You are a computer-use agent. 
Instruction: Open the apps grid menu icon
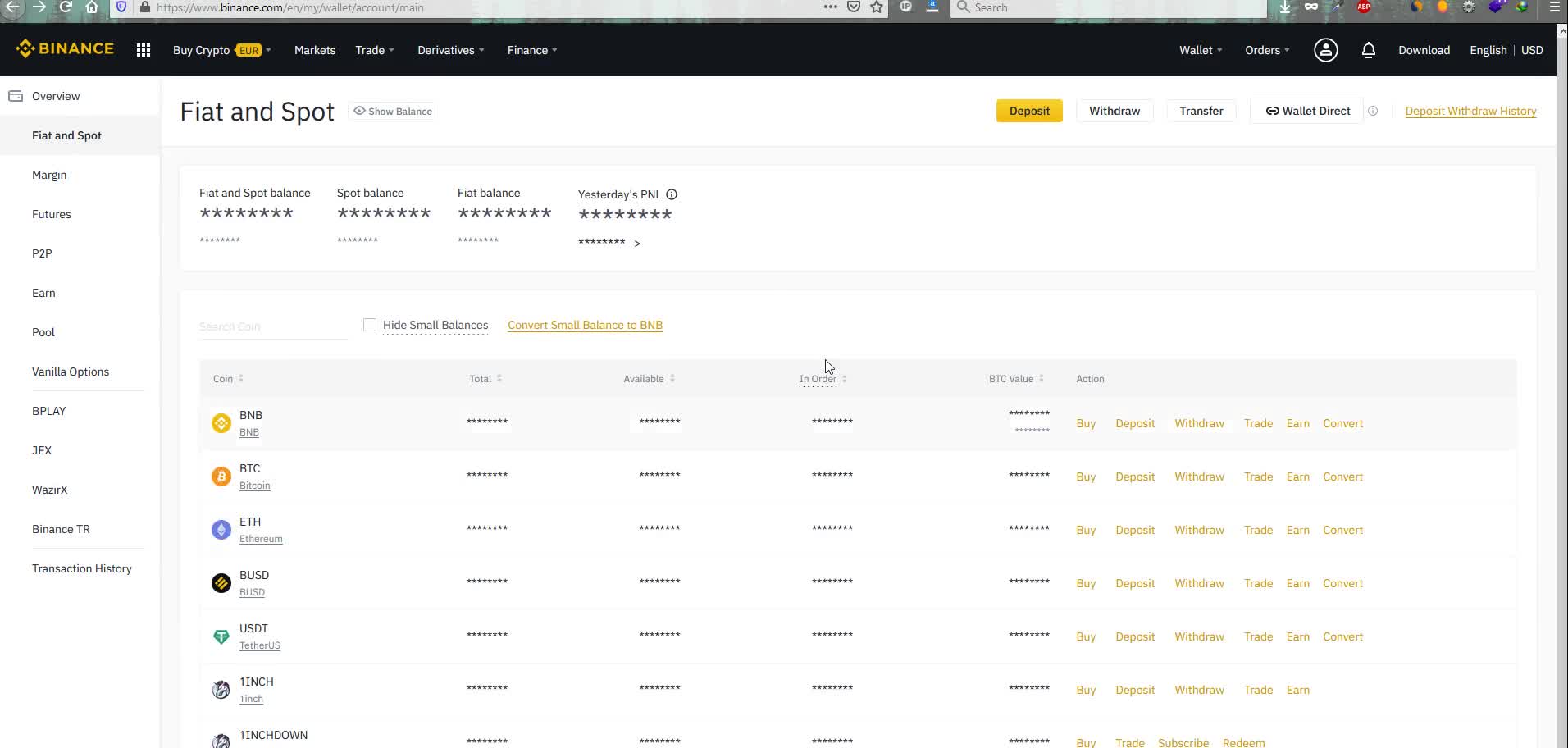coord(144,50)
